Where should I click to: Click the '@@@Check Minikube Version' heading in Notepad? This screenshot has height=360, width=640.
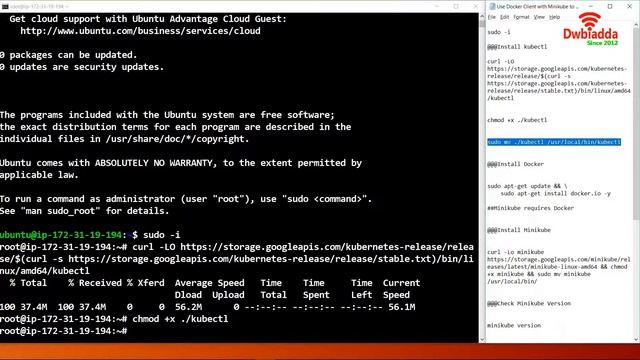(x=529, y=304)
